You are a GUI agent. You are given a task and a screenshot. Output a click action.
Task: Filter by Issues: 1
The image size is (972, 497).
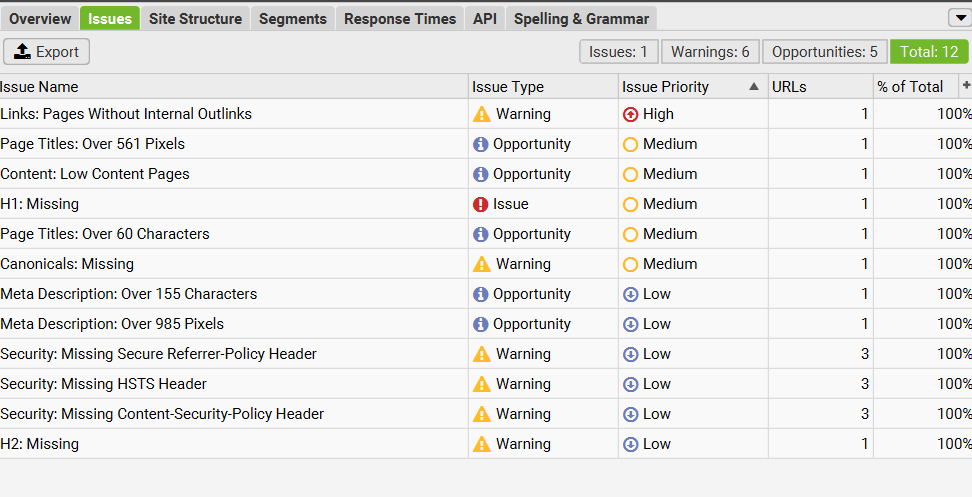pos(619,51)
